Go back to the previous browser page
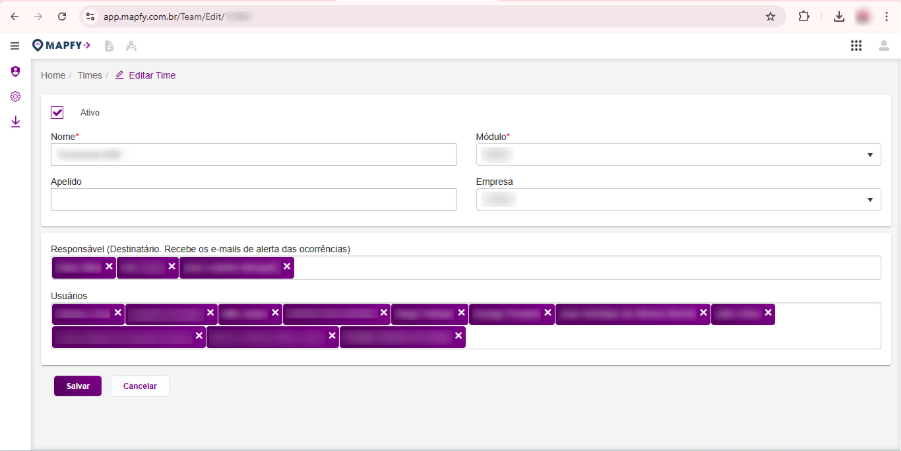 pyautogui.click(x=14, y=17)
